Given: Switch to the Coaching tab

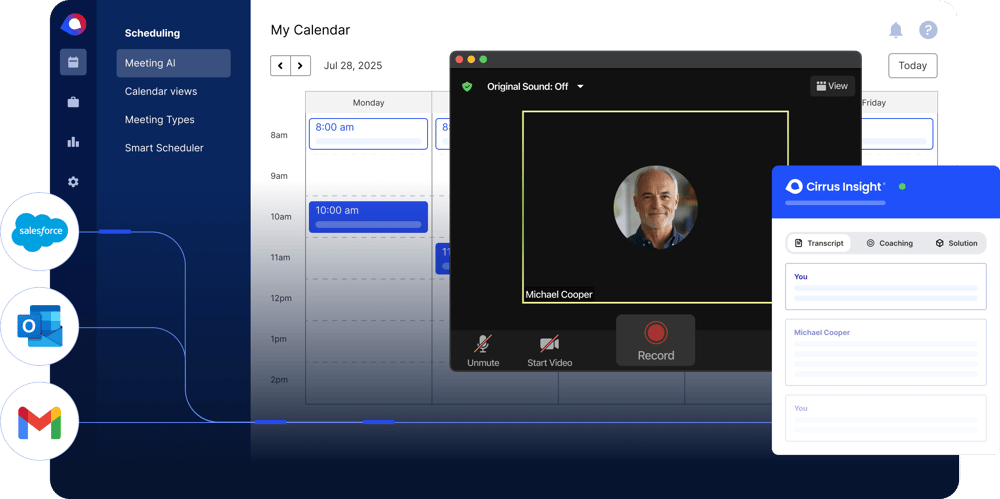Looking at the screenshot, I should (889, 243).
